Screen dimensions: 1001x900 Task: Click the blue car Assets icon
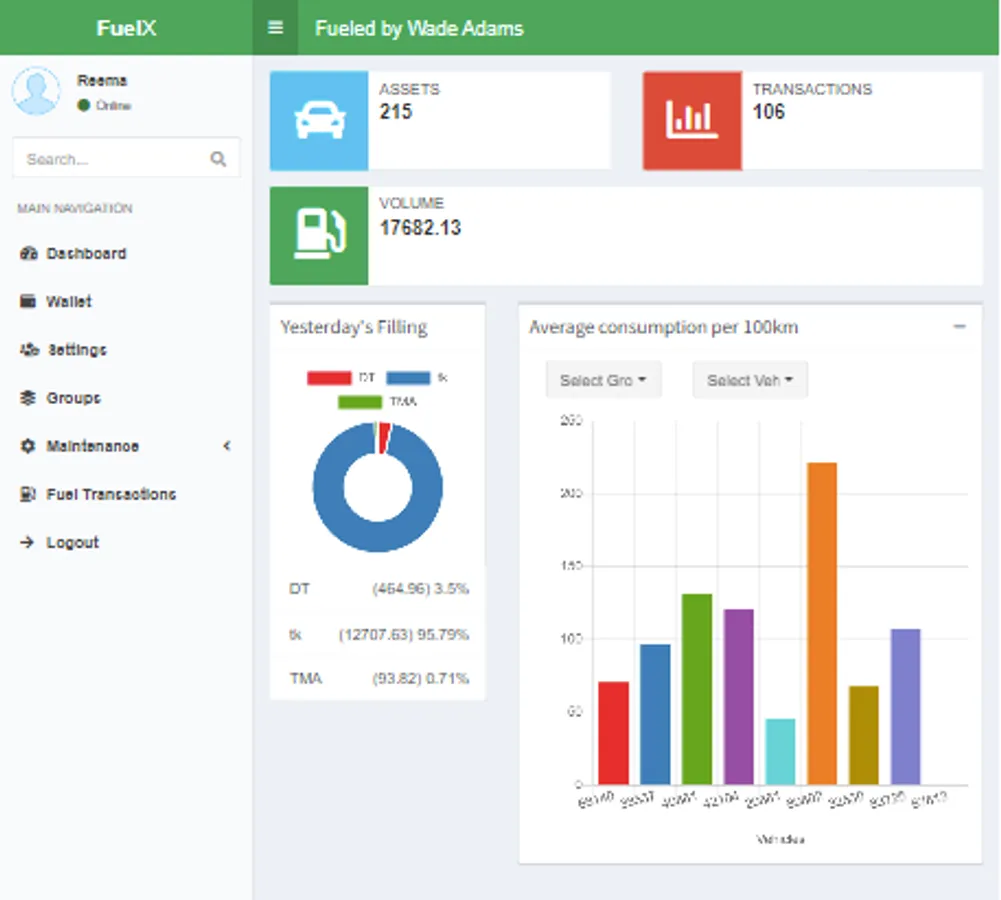[x=319, y=121]
